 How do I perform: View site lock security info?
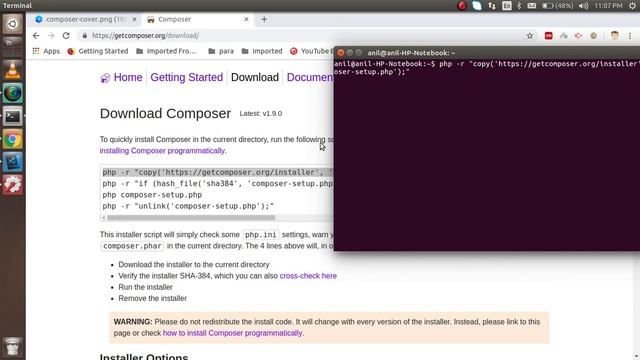tap(84, 36)
